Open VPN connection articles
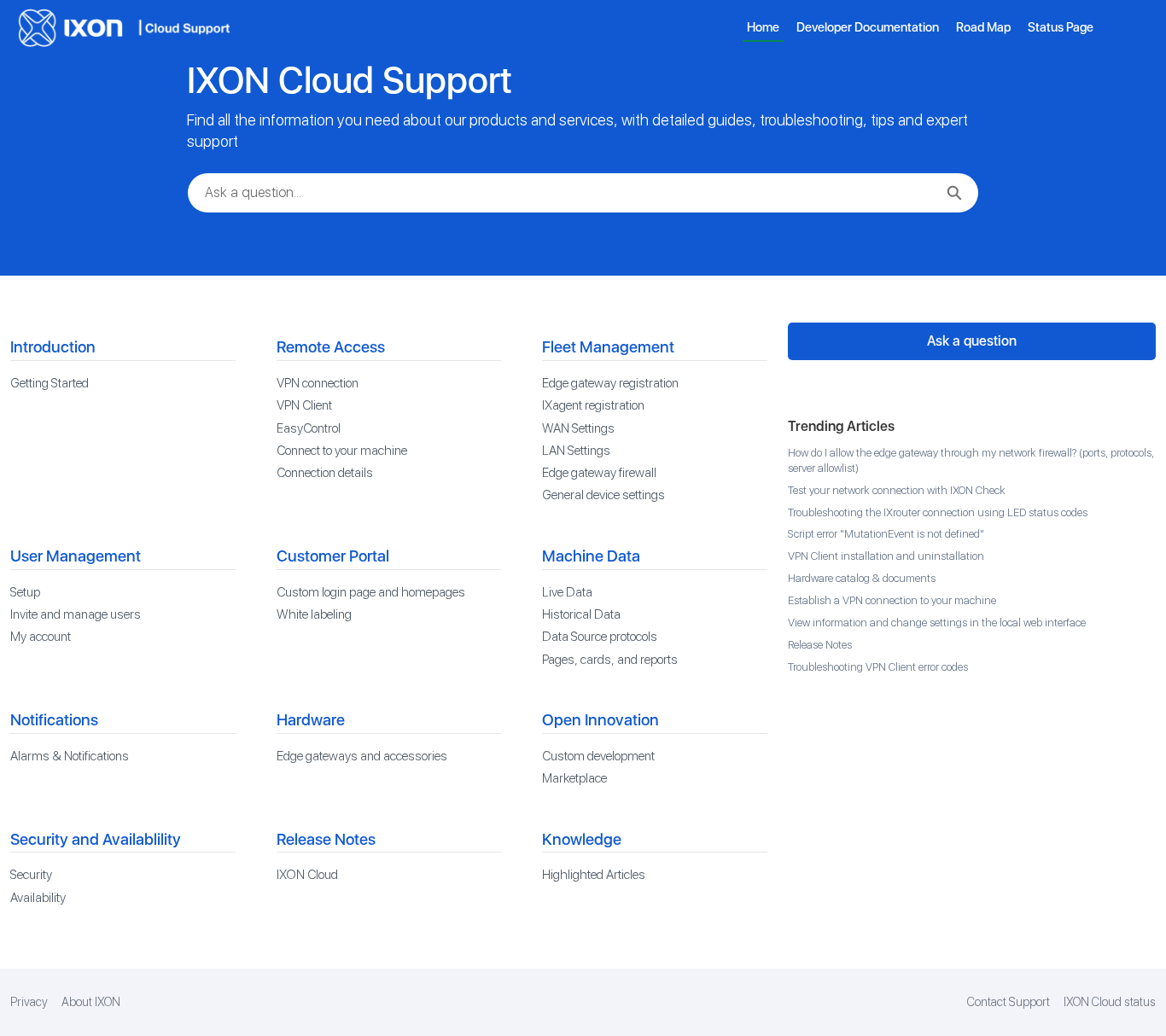Screen dimensions: 1166x1036 pyautogui.click(x=317, y=383)
